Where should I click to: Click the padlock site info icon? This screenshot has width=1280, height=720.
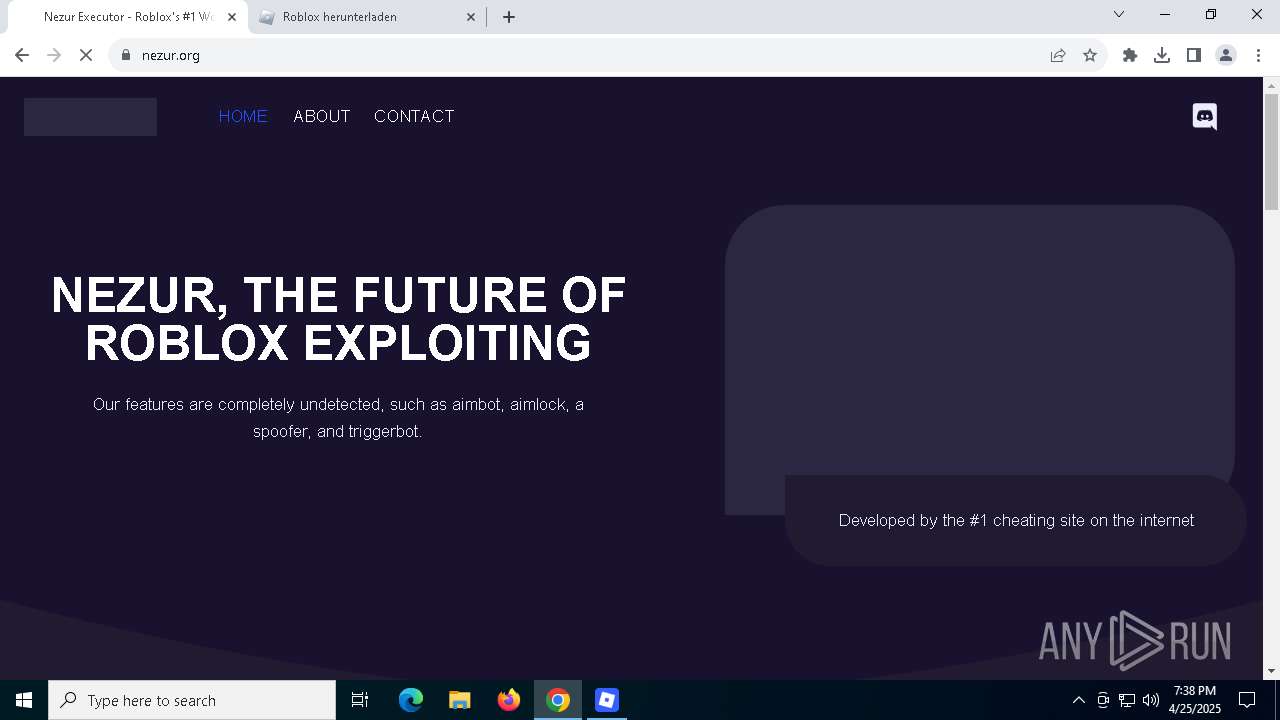click(125, 55)
